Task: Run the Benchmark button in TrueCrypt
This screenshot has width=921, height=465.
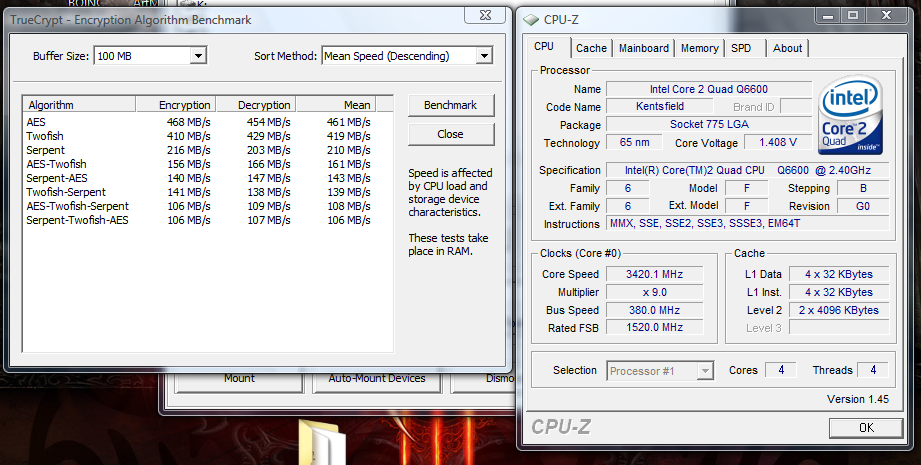Action: pyautogui.click(x=451, y=105)
